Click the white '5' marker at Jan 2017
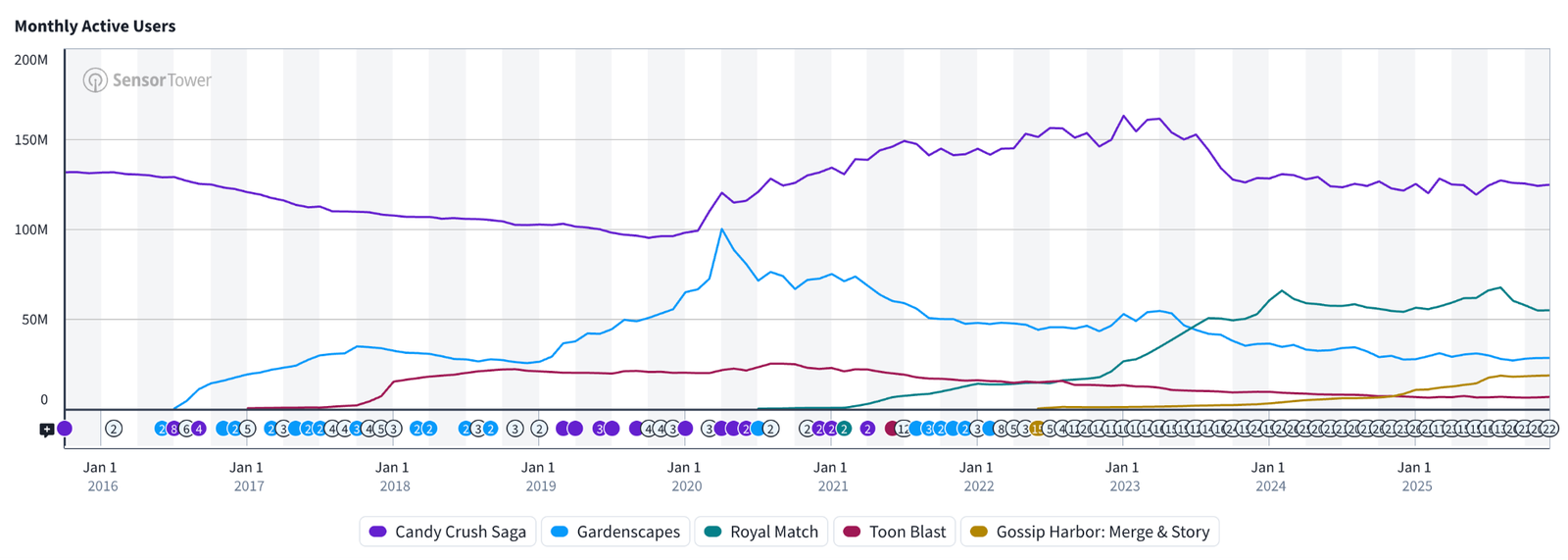1568x560 pixels. (x=247, y=429)
